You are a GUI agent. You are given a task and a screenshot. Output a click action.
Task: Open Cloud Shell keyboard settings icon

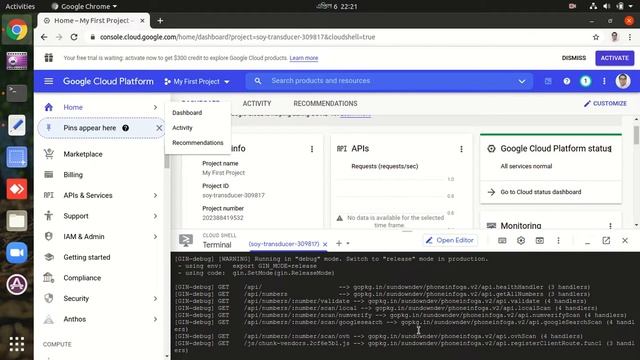(502, 241)
